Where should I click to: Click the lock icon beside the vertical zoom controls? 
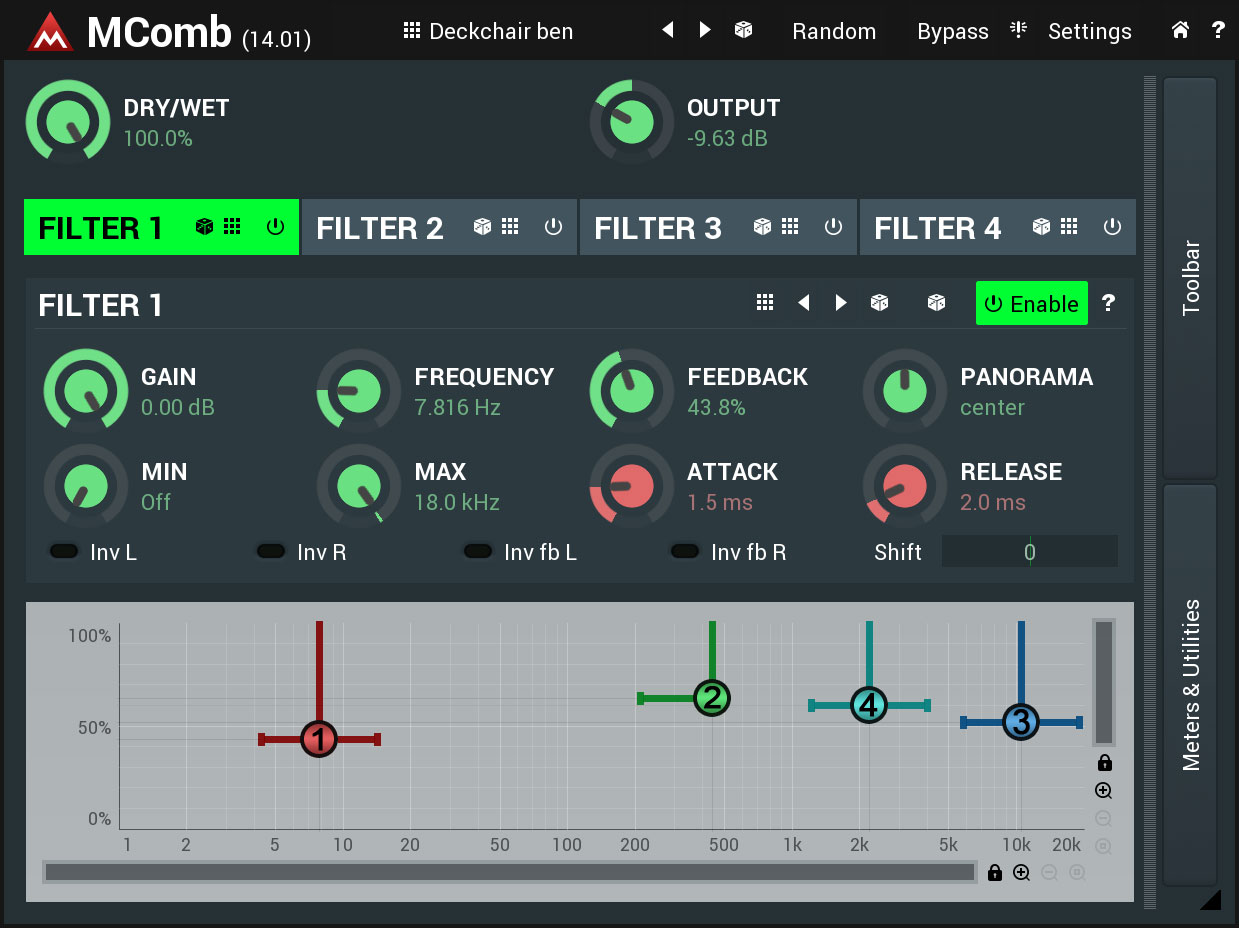coord(1104,762)
